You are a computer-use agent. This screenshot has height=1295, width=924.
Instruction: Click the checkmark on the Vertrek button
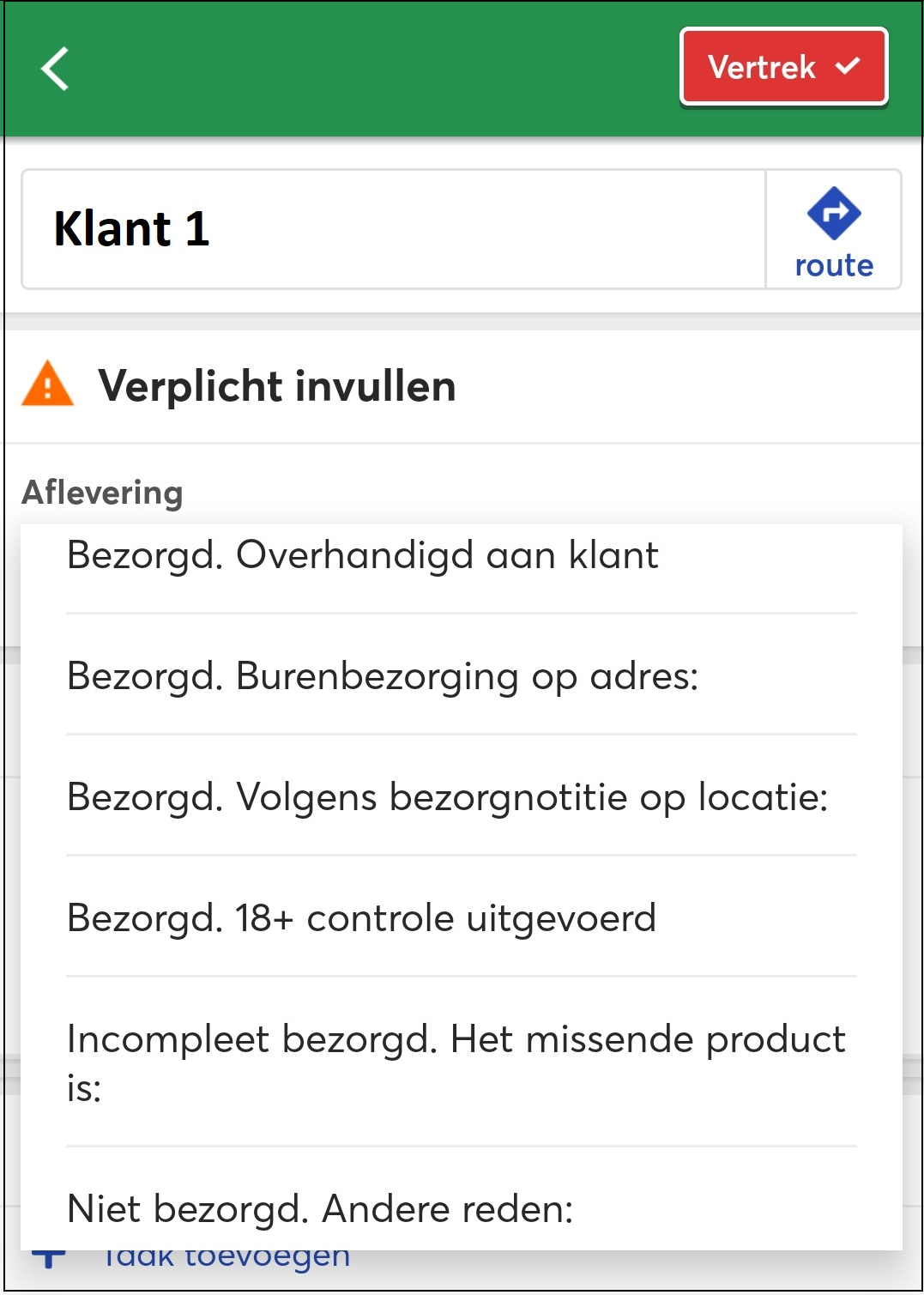point(848,66)
